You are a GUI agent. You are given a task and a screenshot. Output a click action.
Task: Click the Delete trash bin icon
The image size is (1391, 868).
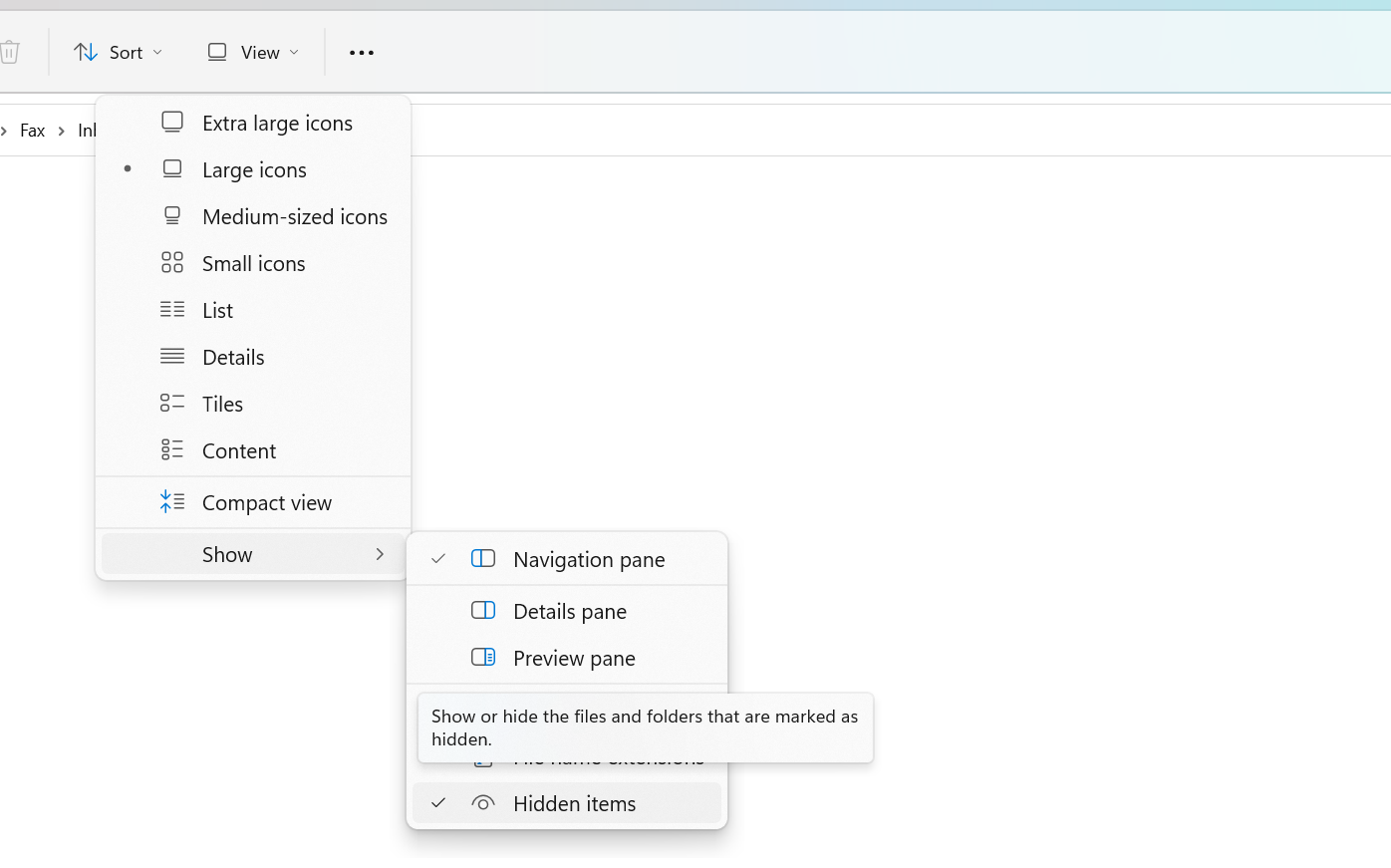pos(9,52)
